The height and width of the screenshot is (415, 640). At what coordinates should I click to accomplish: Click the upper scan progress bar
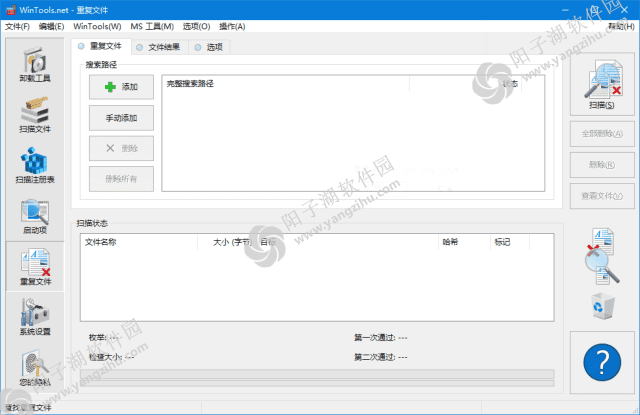point(317,374)
